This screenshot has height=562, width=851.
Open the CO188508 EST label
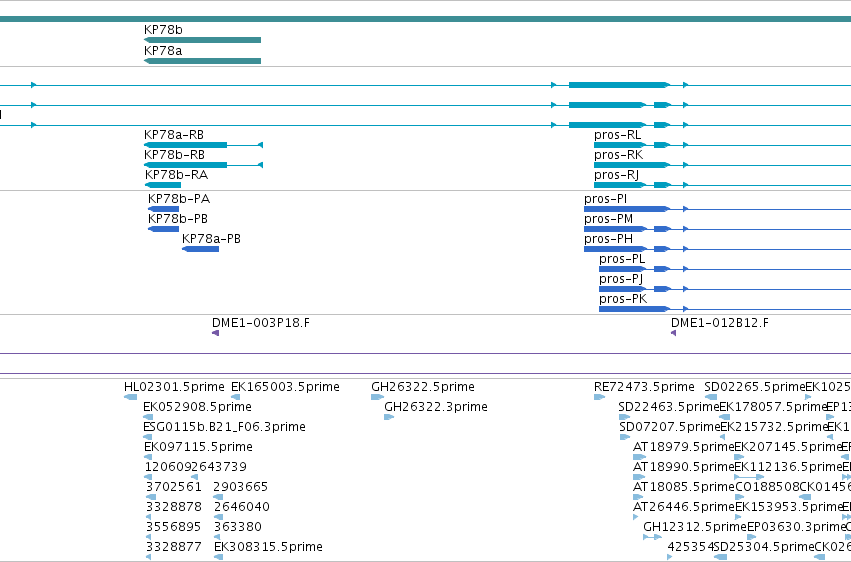pyautogui.click(x=767, y=487)
